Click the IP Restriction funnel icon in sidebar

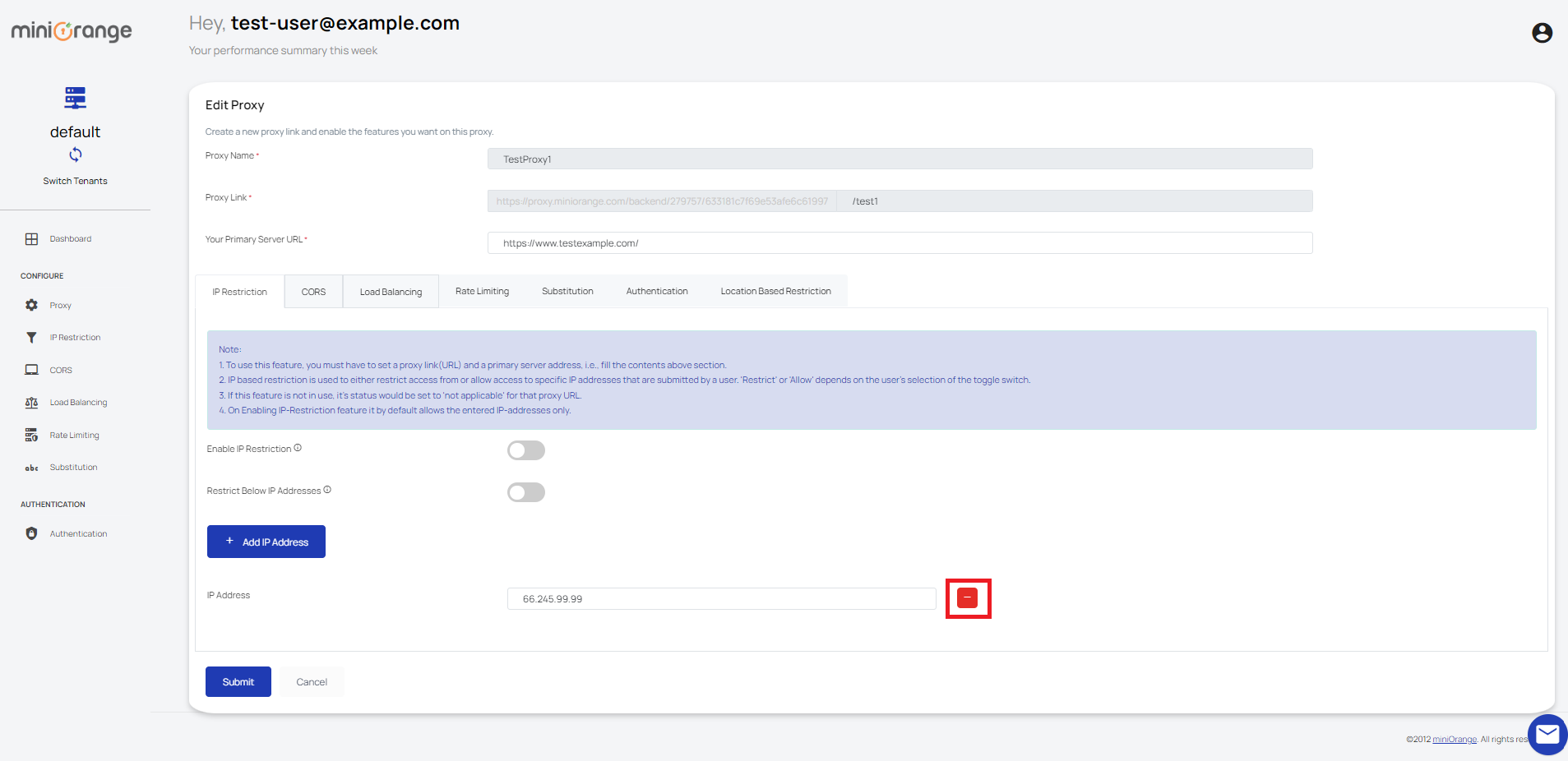tap(31, 338)
